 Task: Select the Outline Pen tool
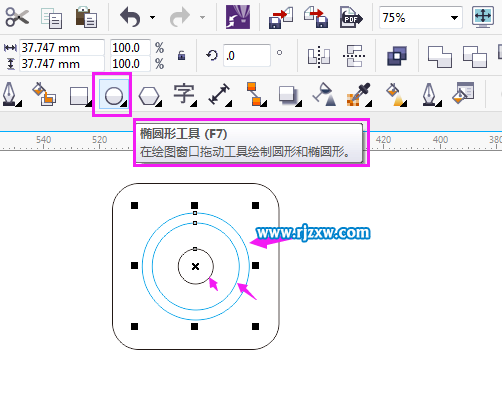point(431,95)
